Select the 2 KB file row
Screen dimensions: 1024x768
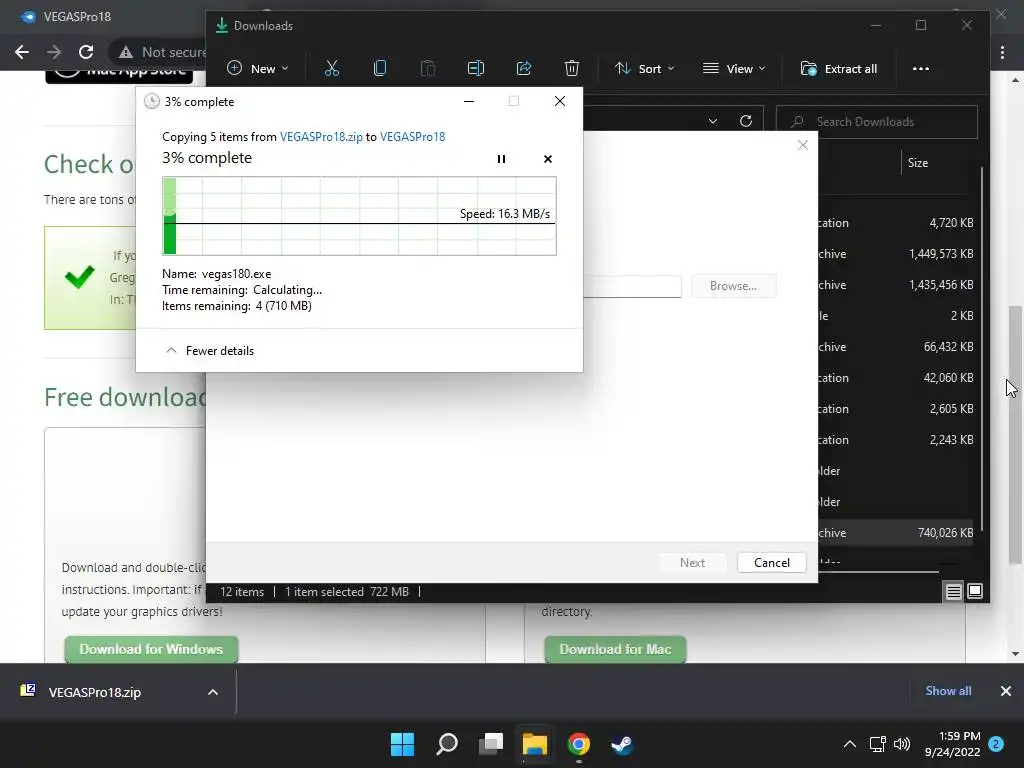(895, 315)
